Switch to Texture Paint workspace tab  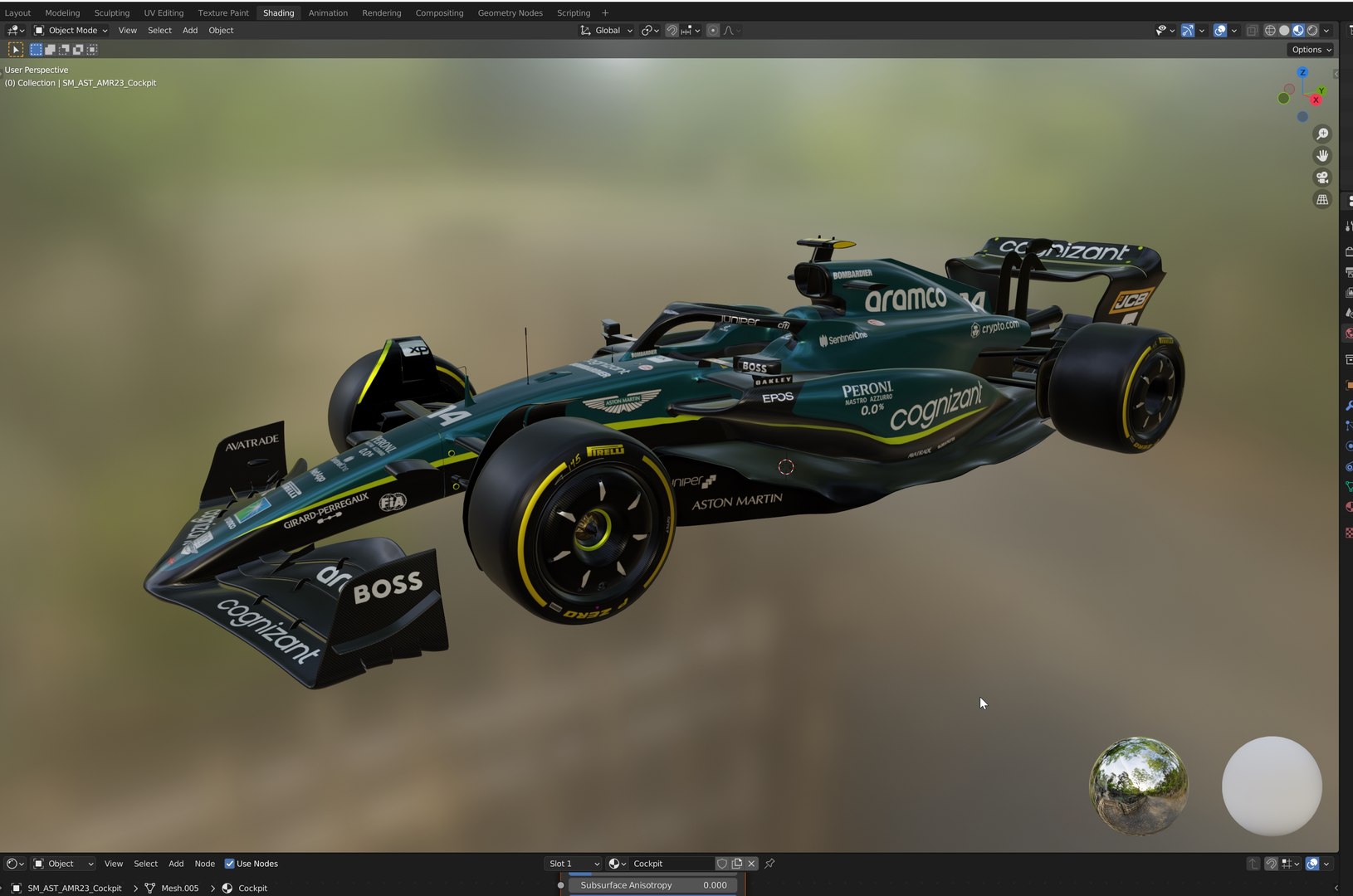tap(223, 12)
